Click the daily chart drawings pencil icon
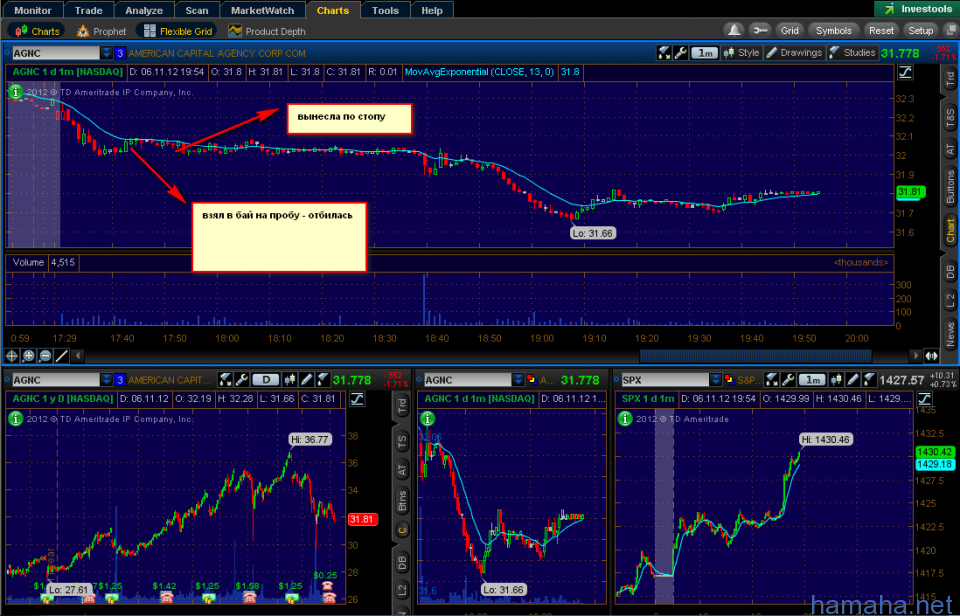Screen dimensions: 960x616 [307, 380]
